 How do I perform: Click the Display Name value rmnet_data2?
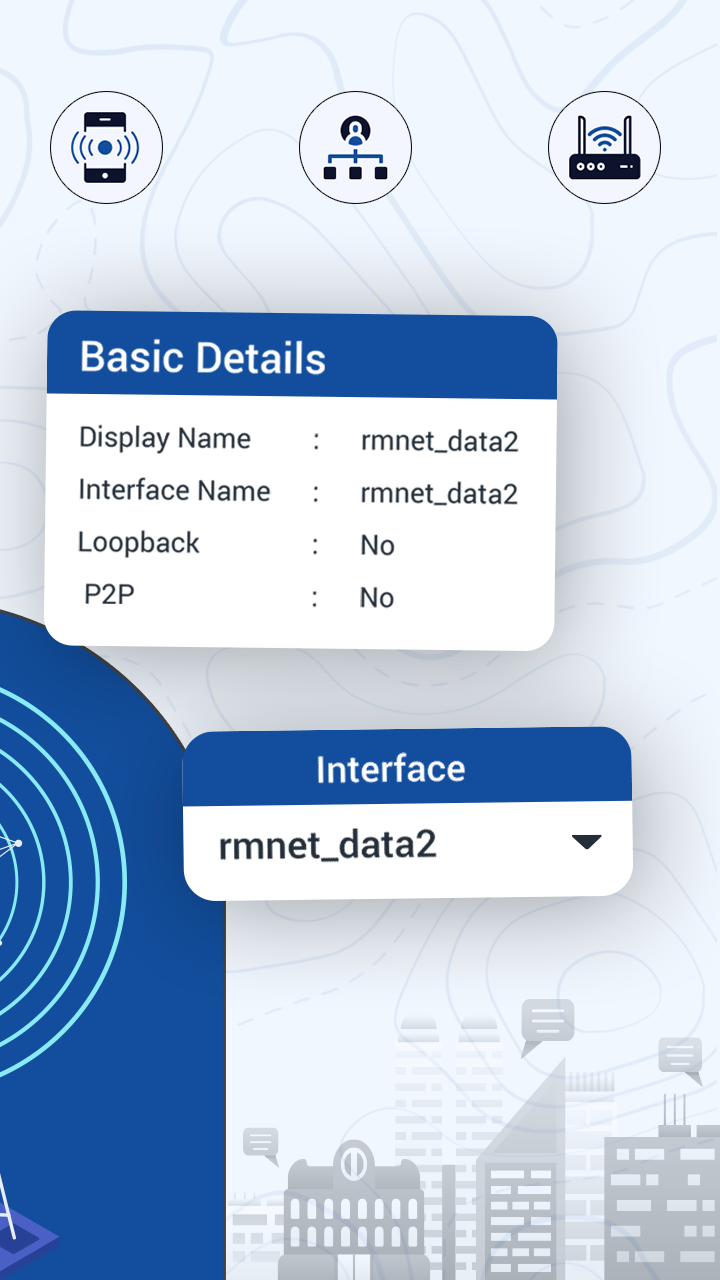440,441
